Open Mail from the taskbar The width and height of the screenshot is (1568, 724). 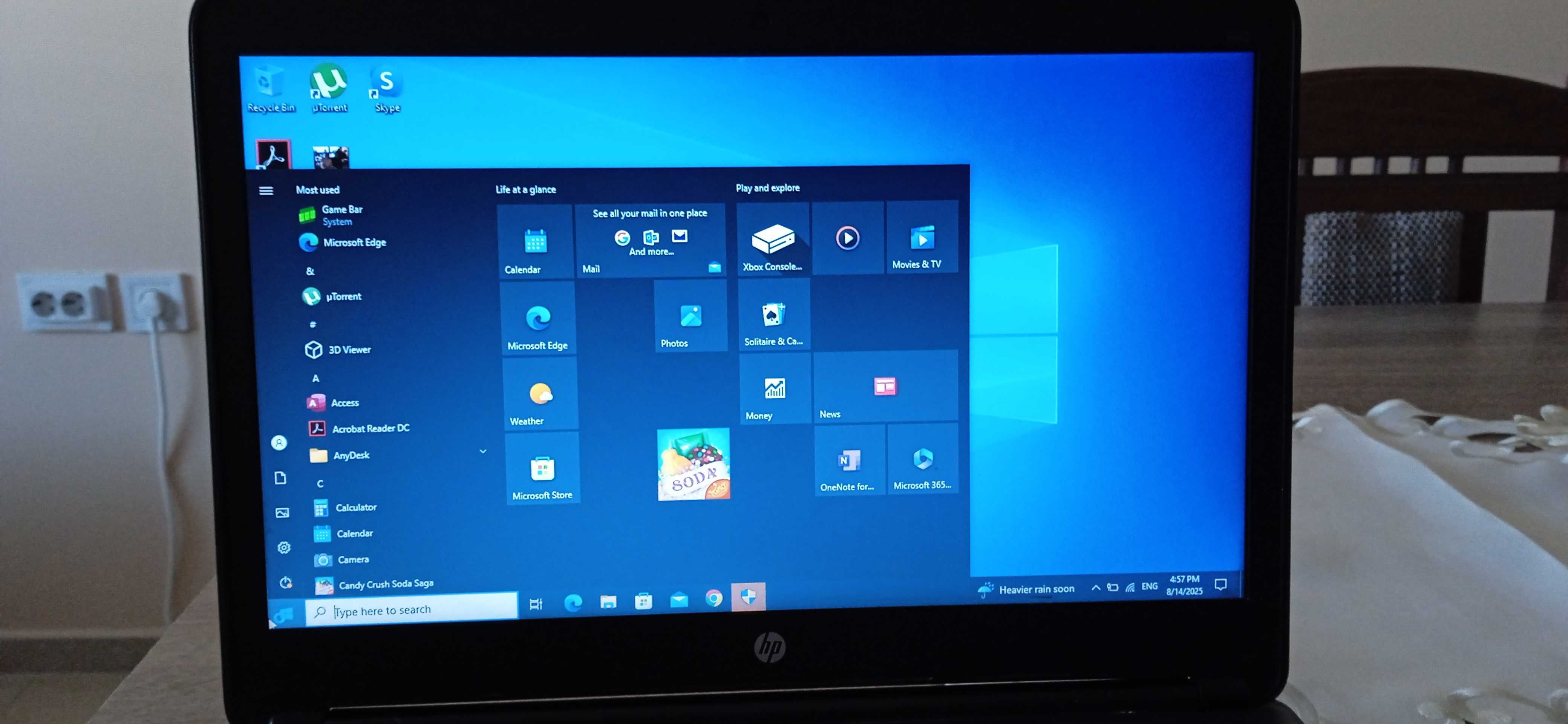679,600
